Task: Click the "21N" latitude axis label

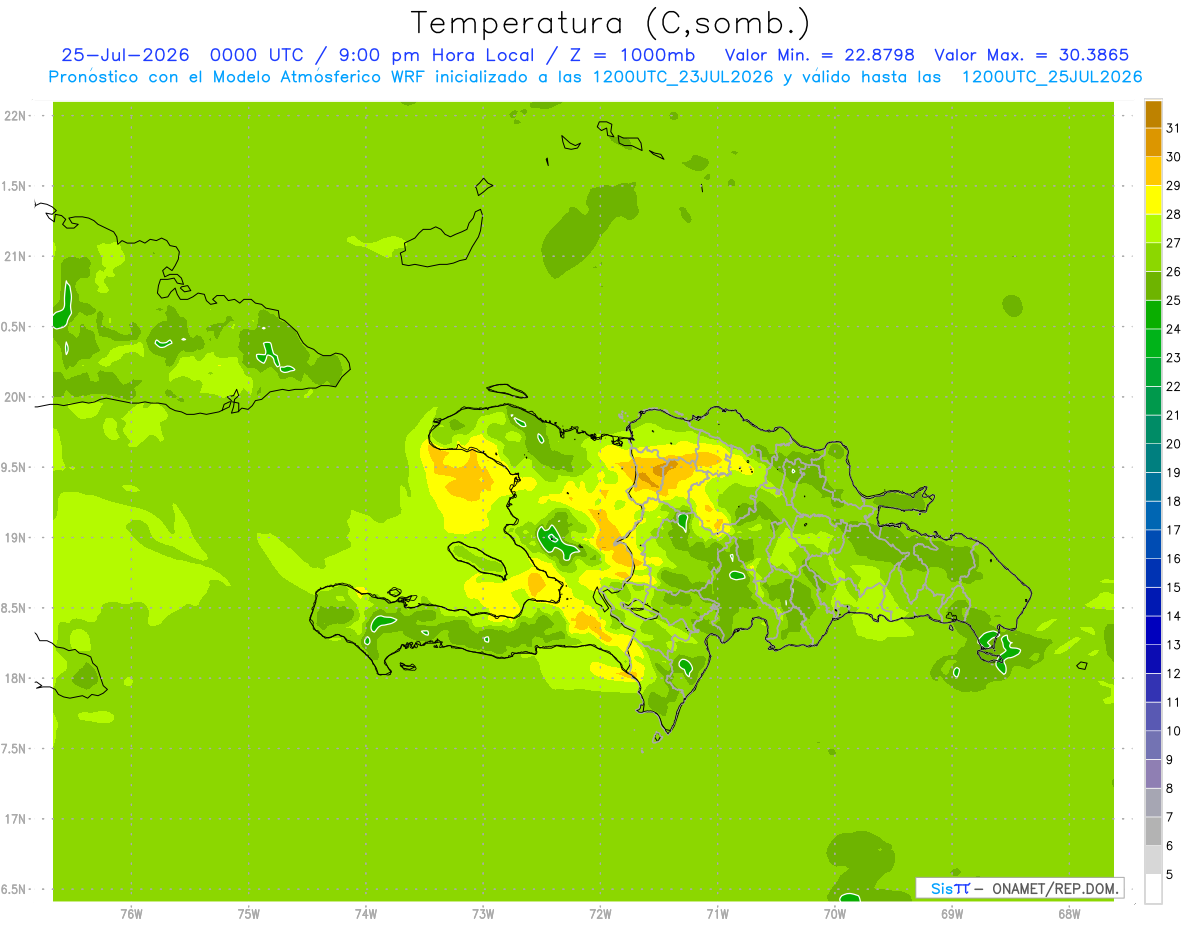Action: pyautogui.click(x=15, y=256)
